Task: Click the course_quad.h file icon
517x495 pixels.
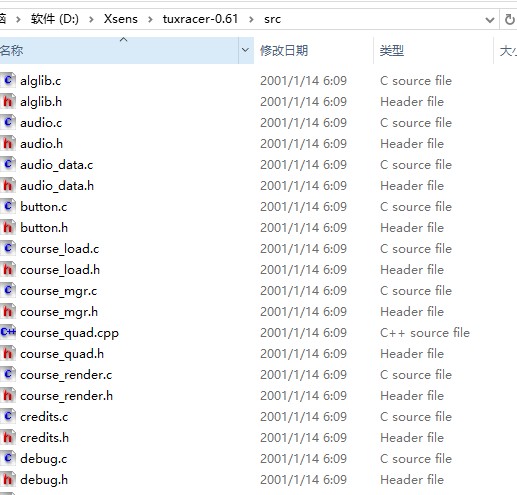Action: pos(8,353)
